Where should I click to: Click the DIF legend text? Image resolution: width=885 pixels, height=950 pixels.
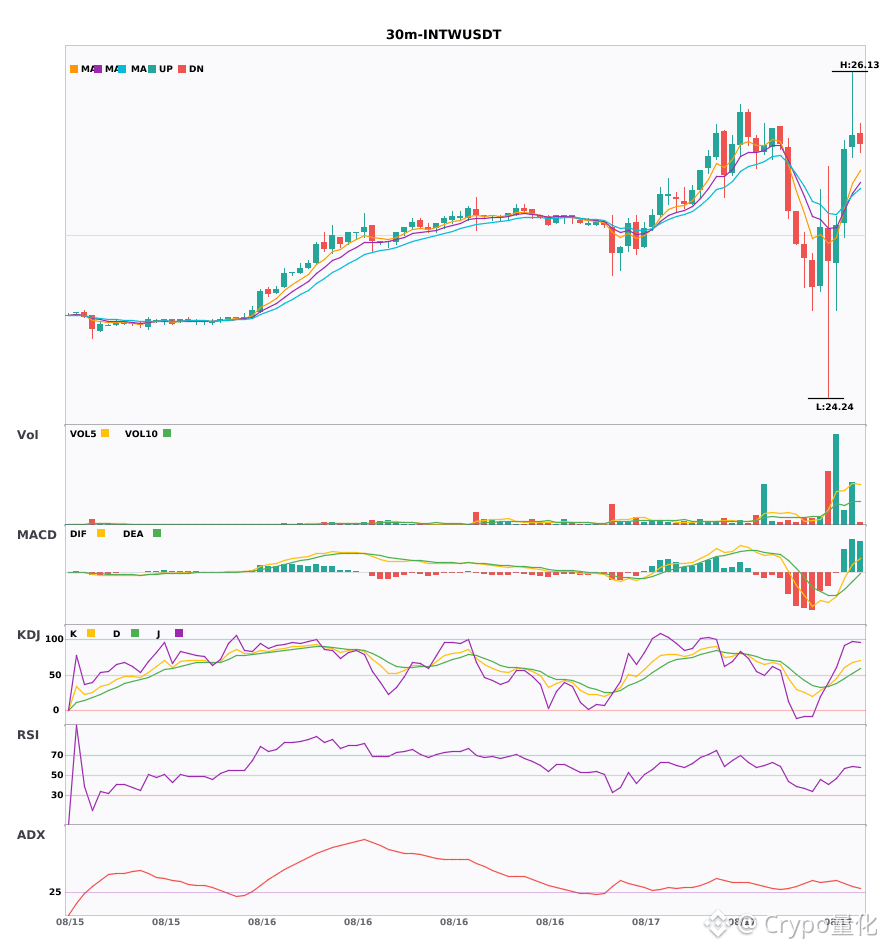pos(78,534)
